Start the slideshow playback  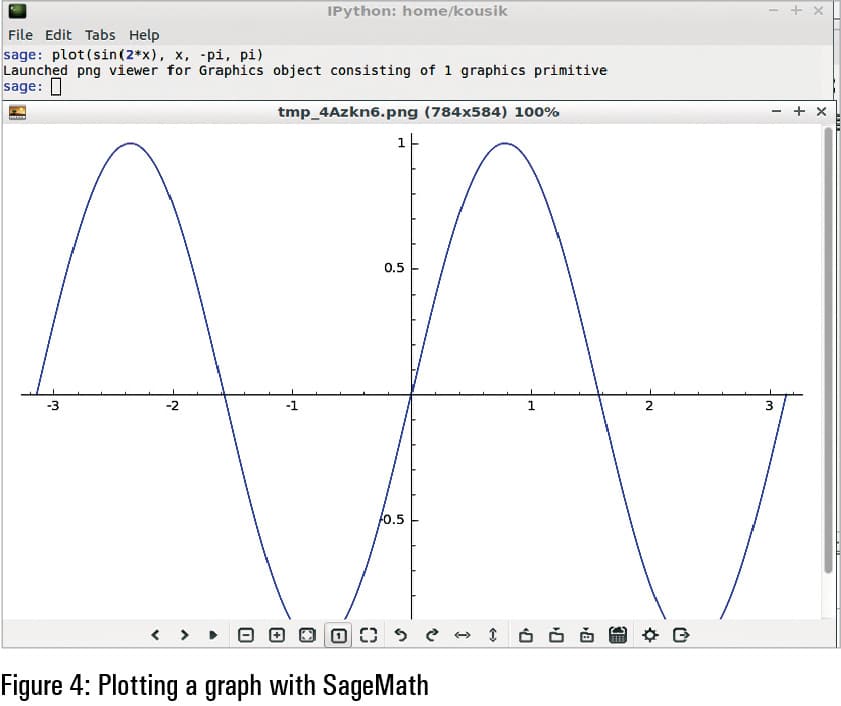(213, 635)
